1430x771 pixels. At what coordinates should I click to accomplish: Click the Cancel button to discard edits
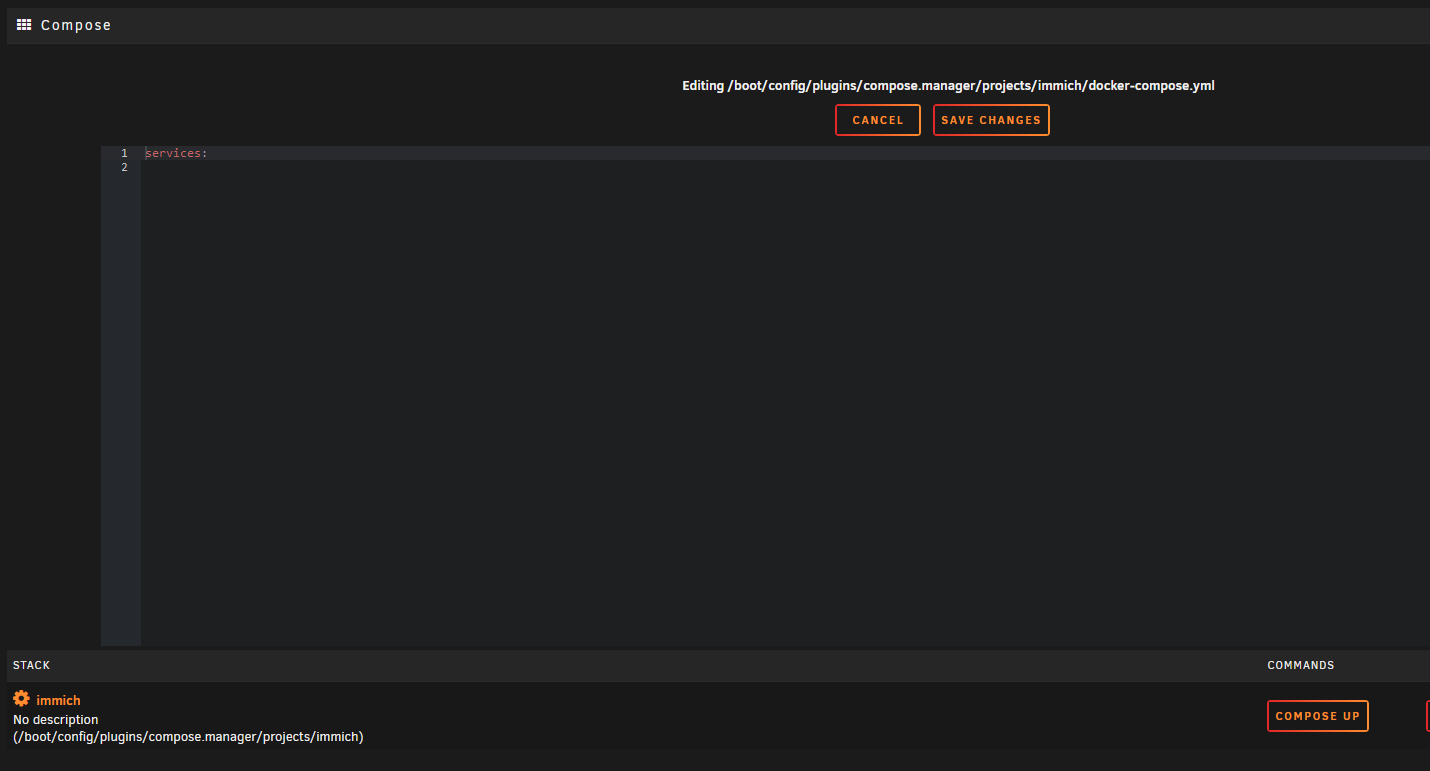coord(877,120)
